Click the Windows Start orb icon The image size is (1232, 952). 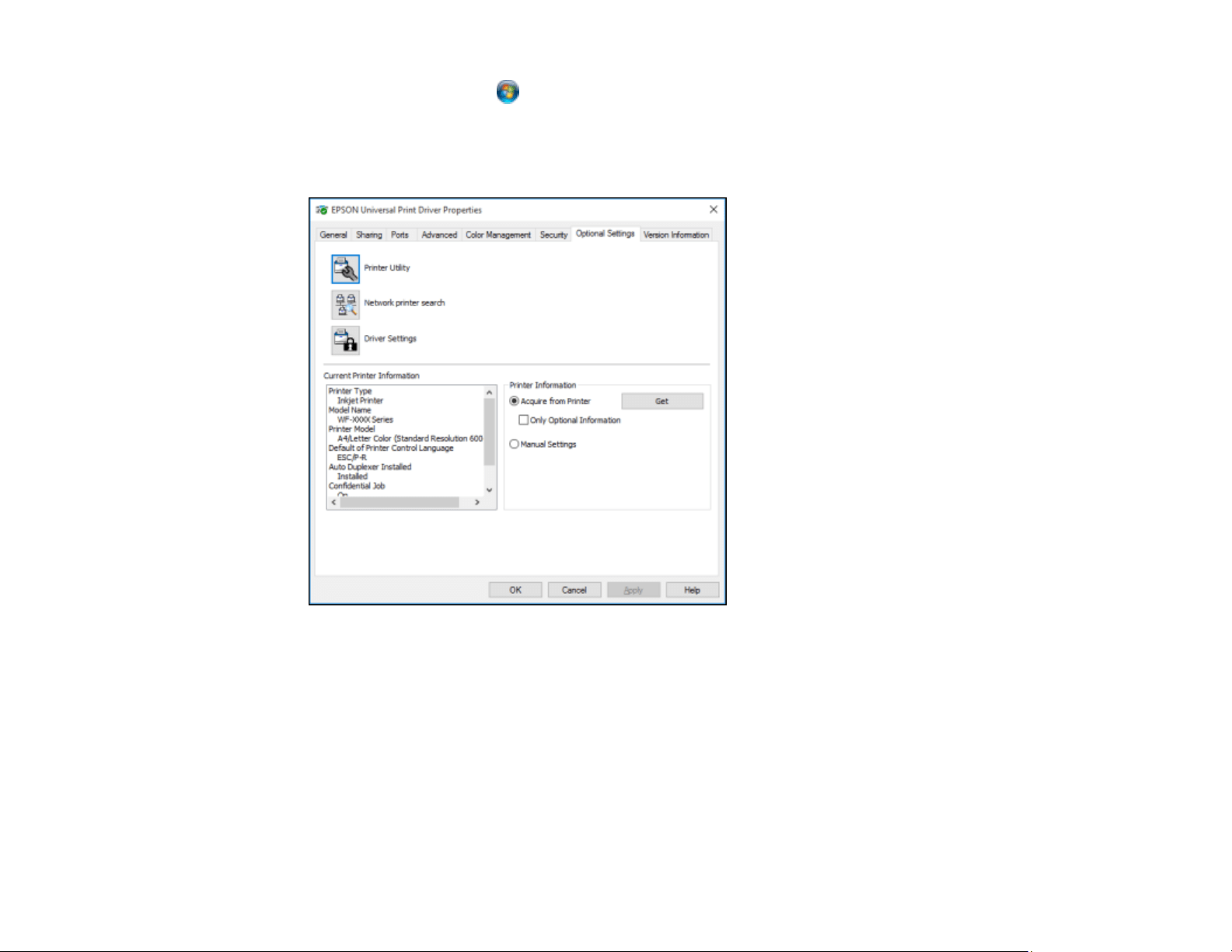pos(508,92)
